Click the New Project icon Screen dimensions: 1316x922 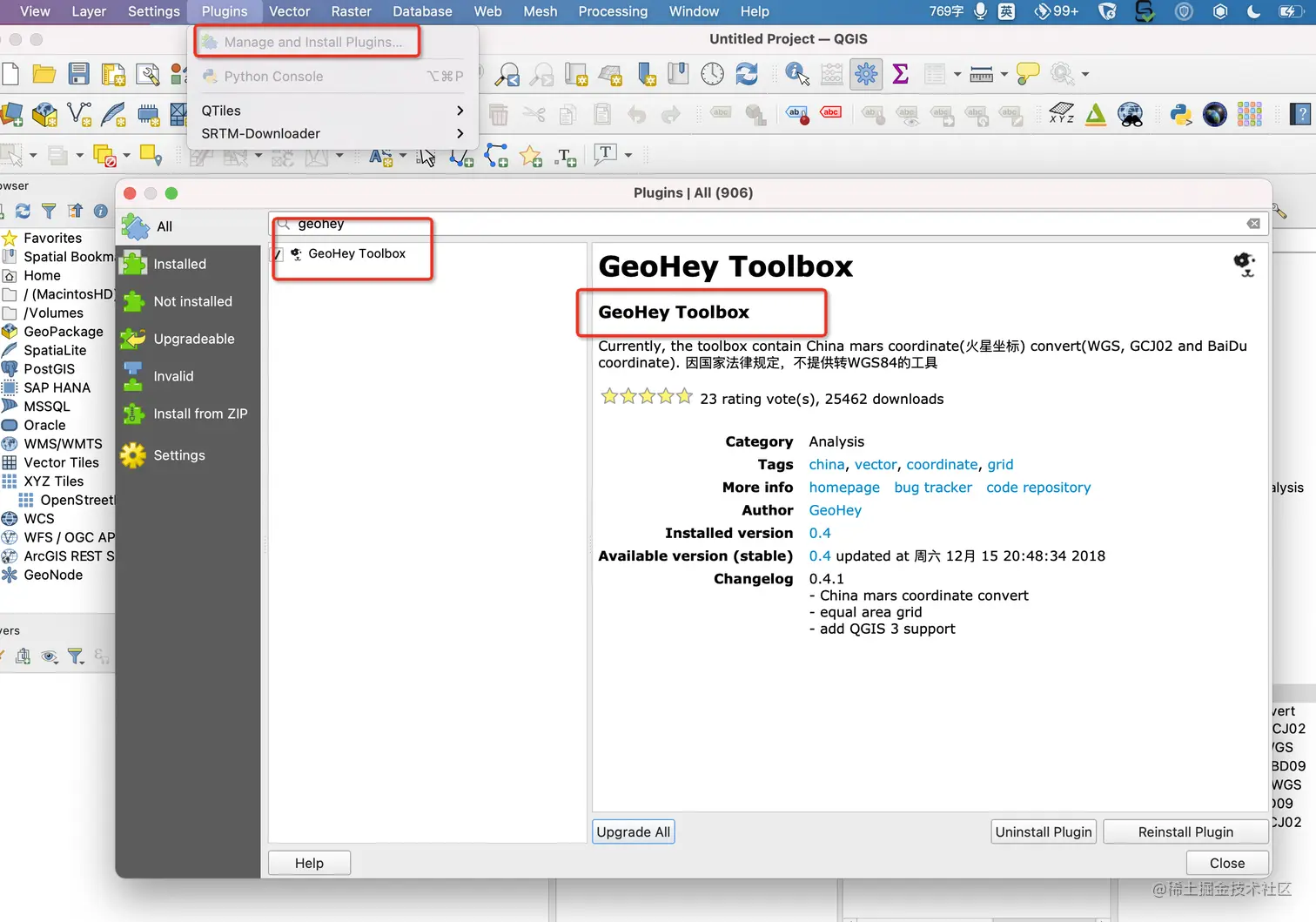(x=10, y=74)
